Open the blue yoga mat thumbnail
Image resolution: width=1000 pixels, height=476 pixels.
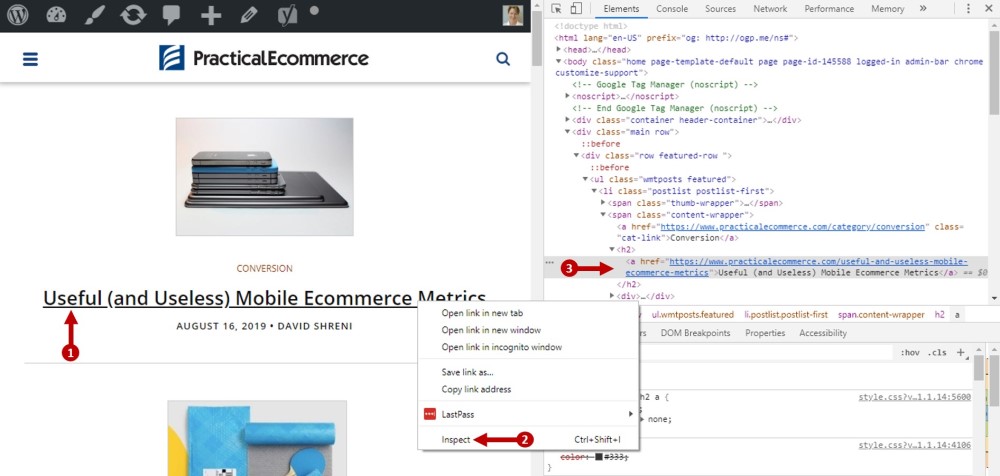point(257,438)
